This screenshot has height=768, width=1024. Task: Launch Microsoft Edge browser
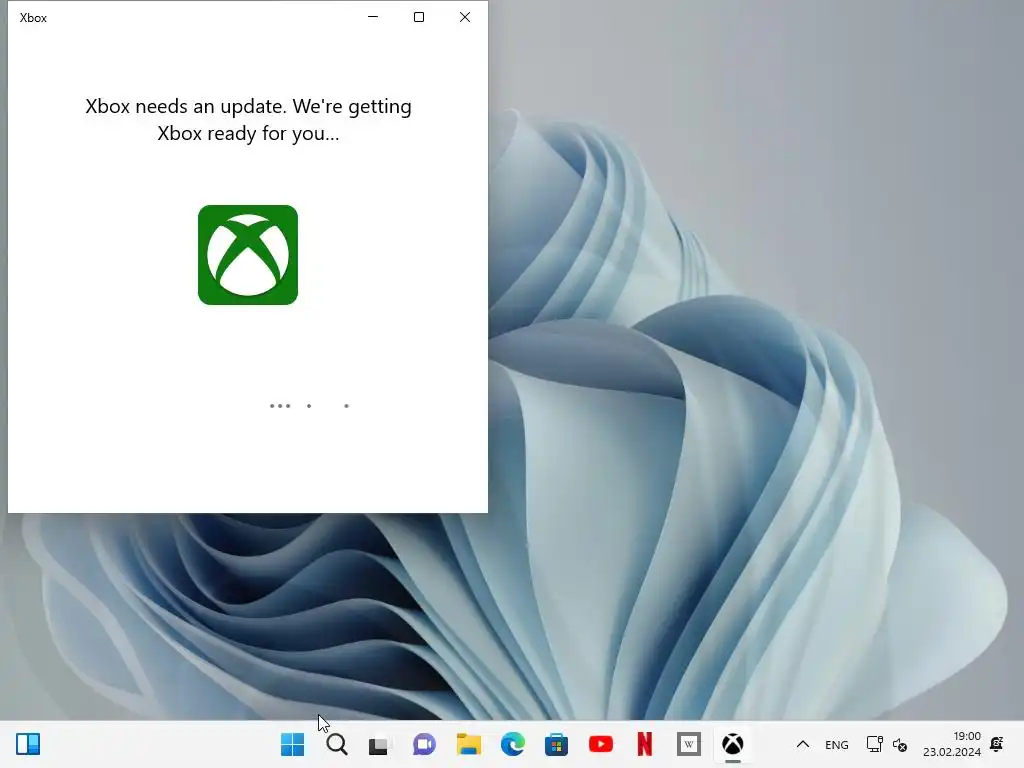coord(513,744)
